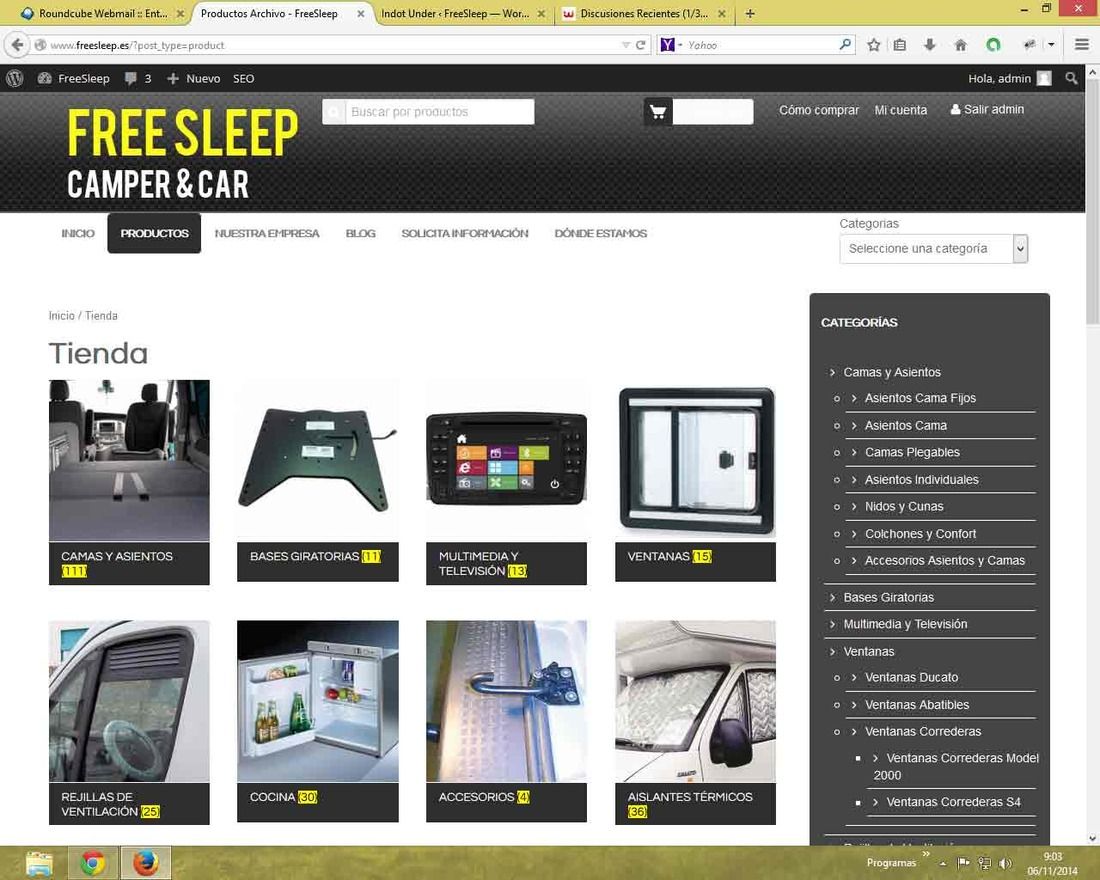Open SOLICITA INFORMACIÓN menu item
1100x880 pixels.
[x=464, y=233]
